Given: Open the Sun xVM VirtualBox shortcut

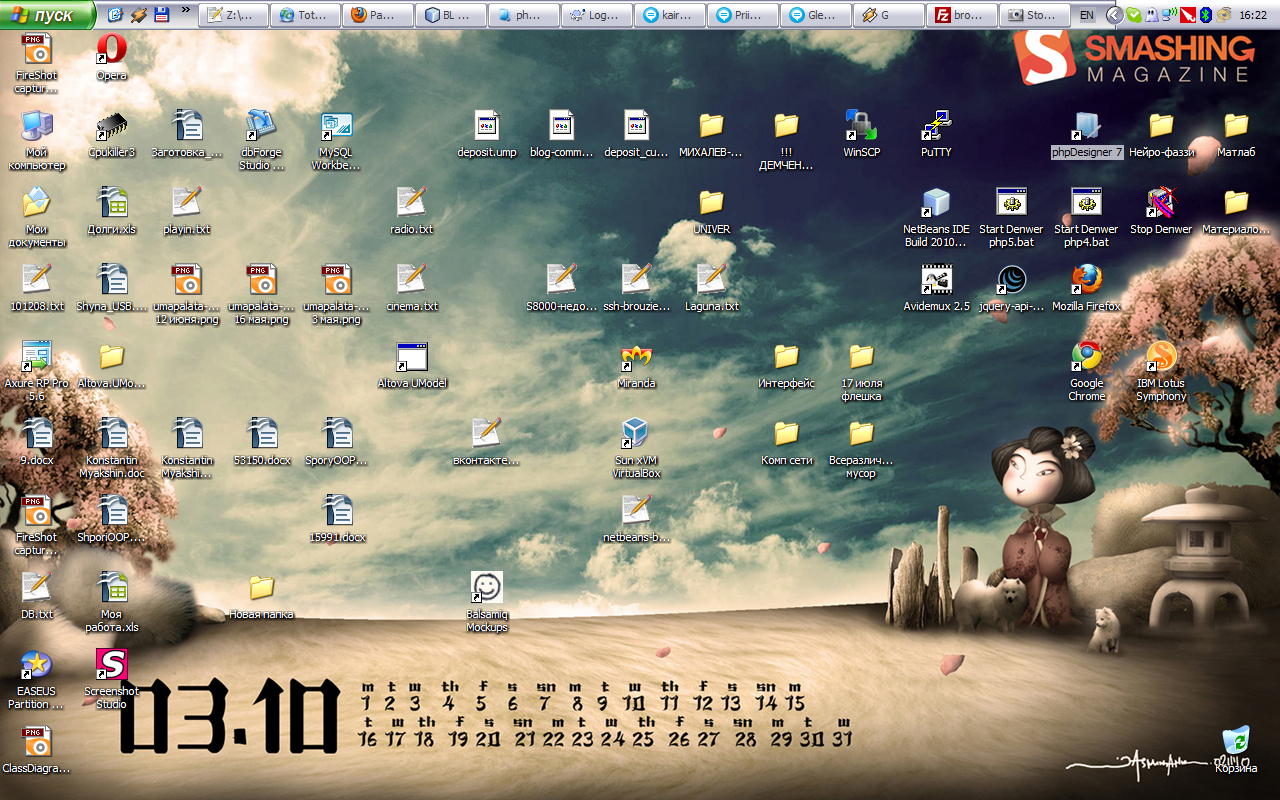Looking at the screenshot, I should tap(636, 434).
